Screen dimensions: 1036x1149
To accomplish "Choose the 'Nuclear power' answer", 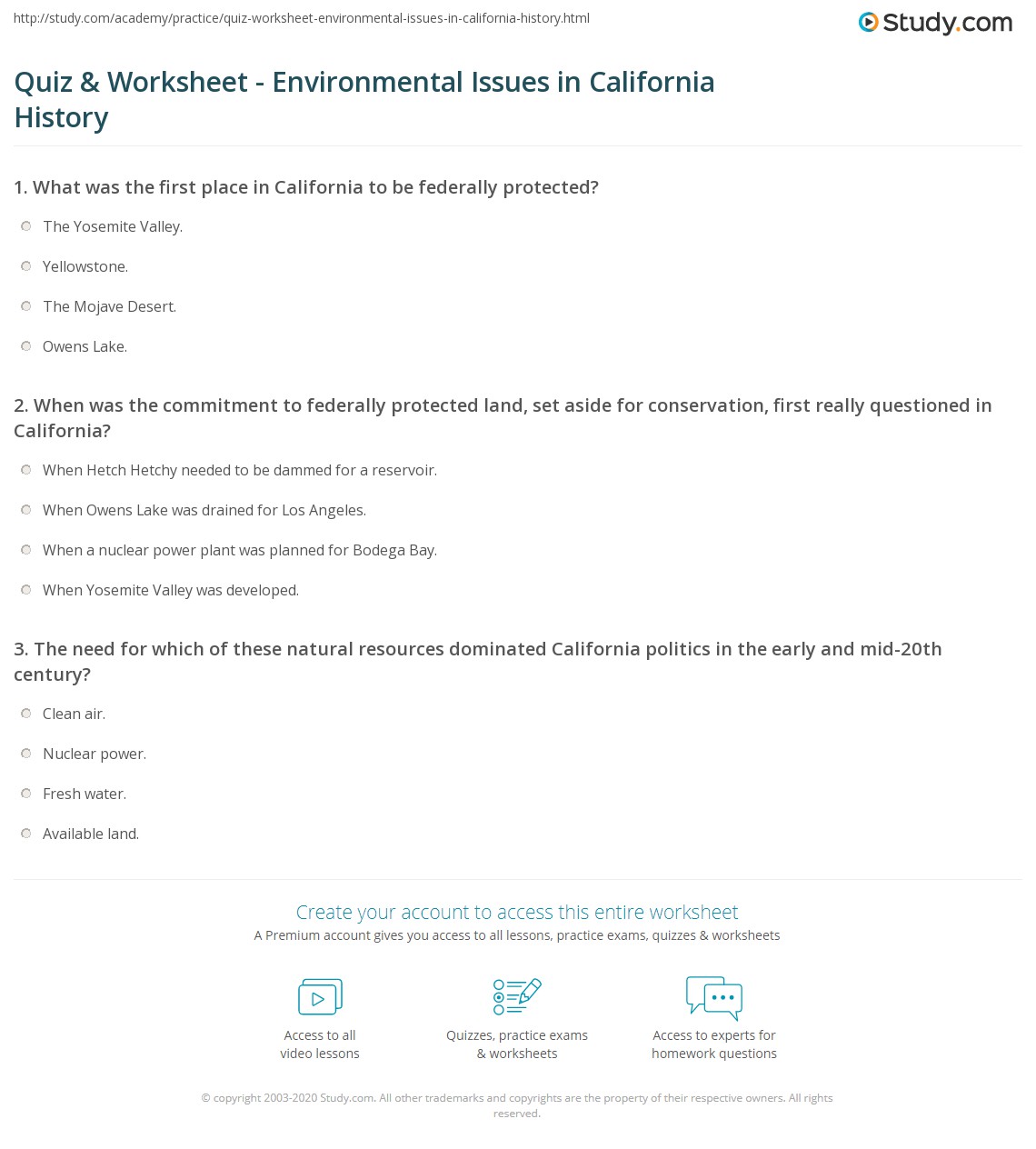I will [x=26, y=754].
